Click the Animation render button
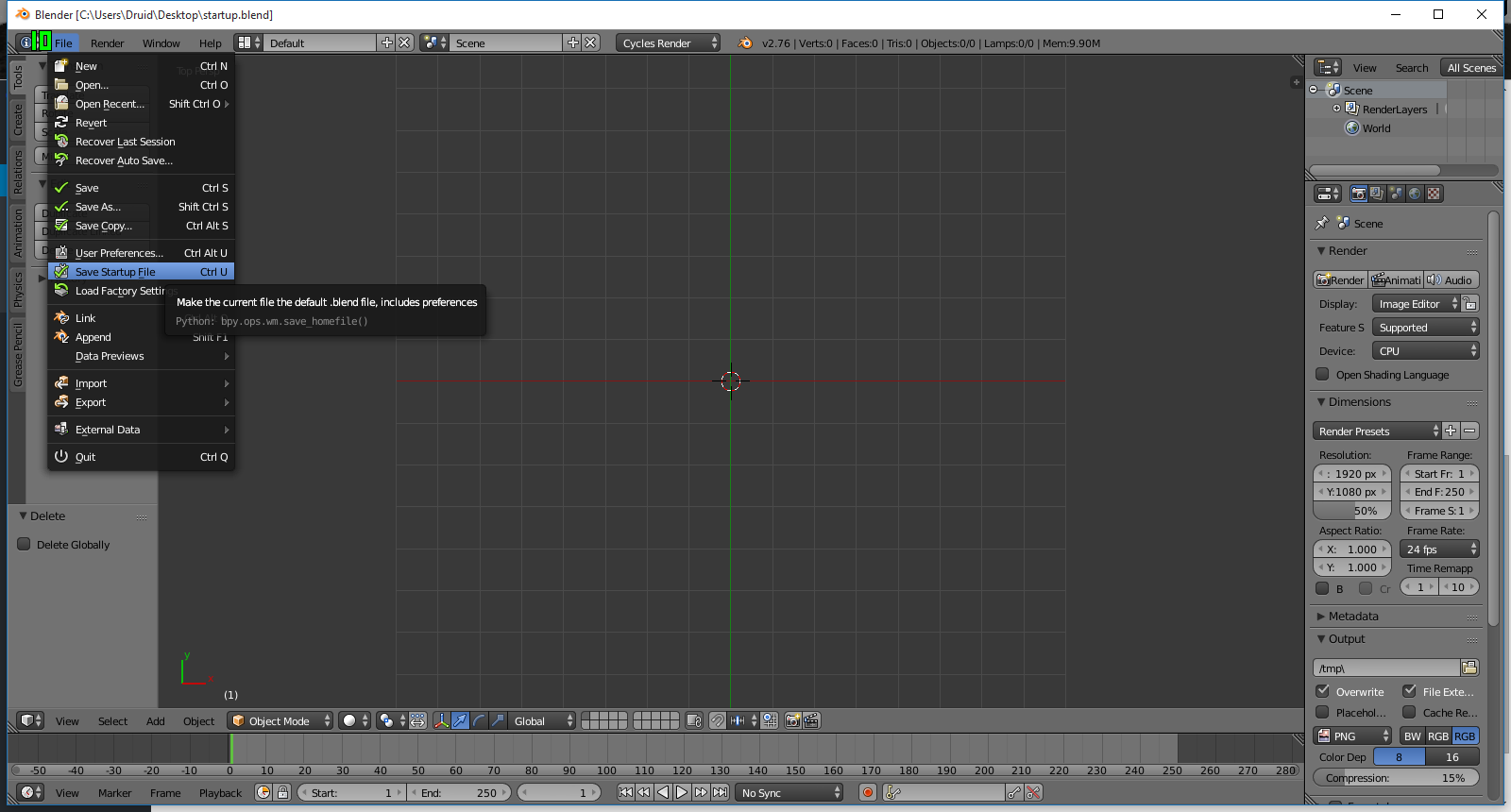Screen dimensions: 1511x812 coord(1396,279)
